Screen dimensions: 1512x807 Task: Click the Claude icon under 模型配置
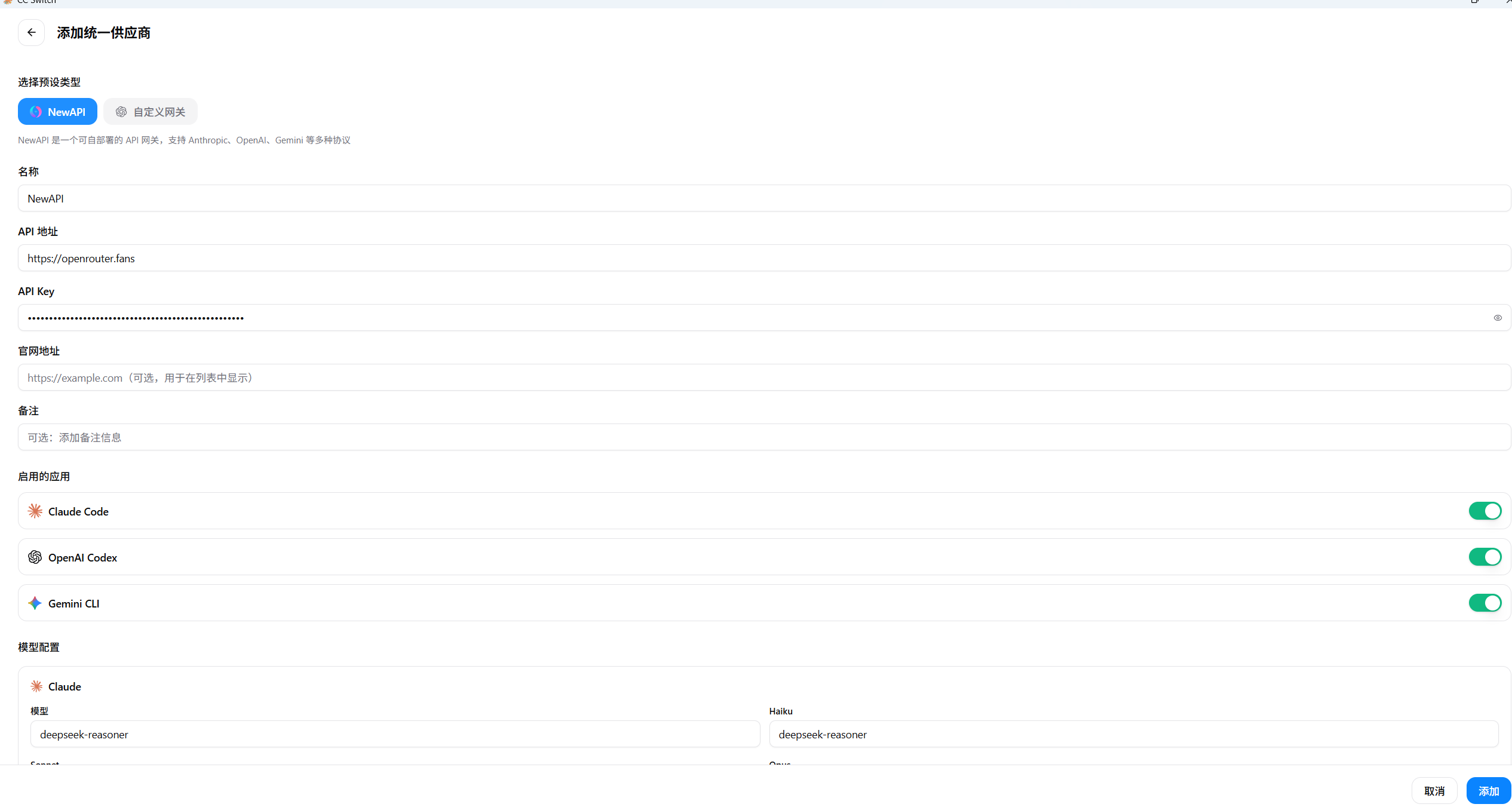36,686
